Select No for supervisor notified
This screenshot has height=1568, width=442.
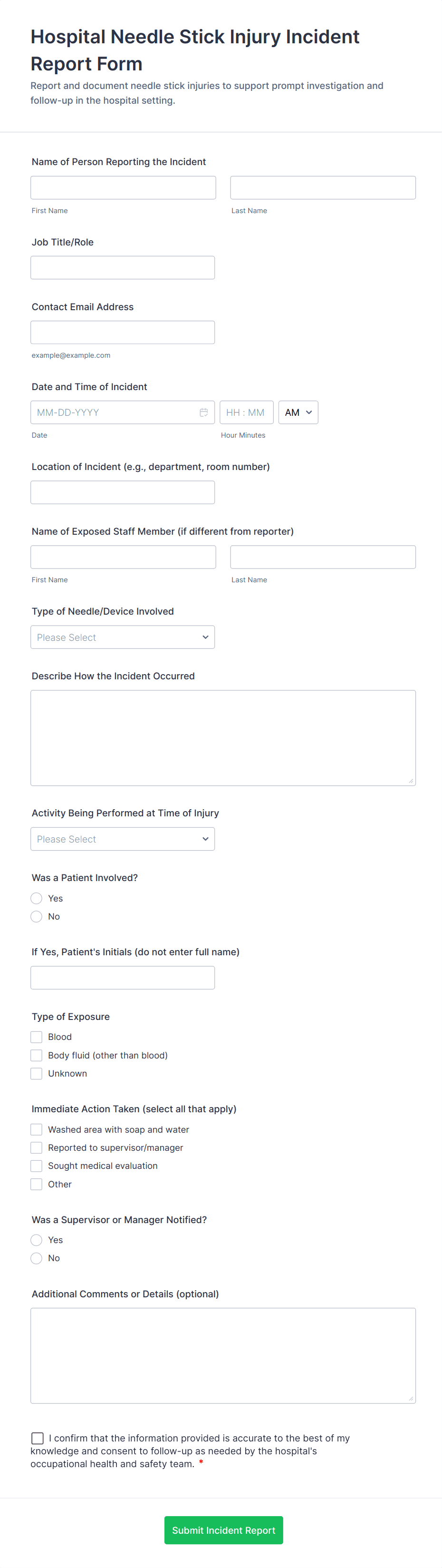coord(37,1257)
